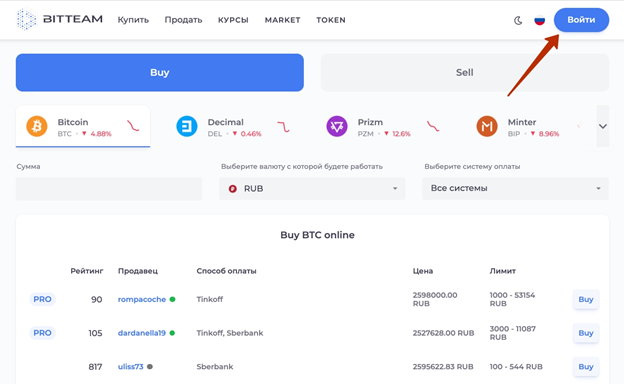624x384 pixels.
Task: Click PRO badge in rompacoche row
Action: coord(42,299)
